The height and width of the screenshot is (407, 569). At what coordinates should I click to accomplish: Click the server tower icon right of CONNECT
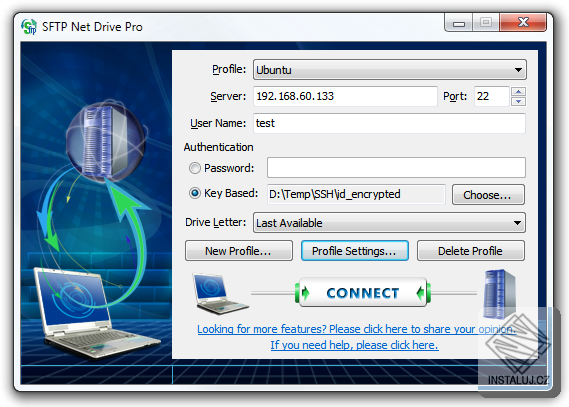[499, 294]
